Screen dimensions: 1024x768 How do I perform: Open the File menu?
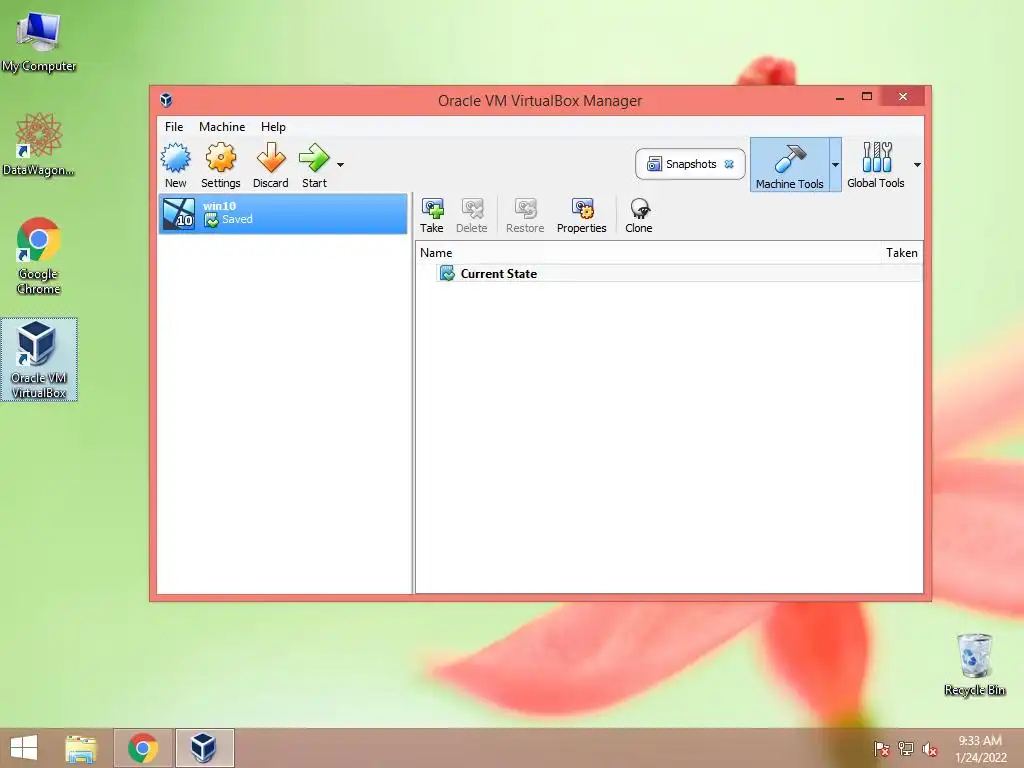[174, 127]
